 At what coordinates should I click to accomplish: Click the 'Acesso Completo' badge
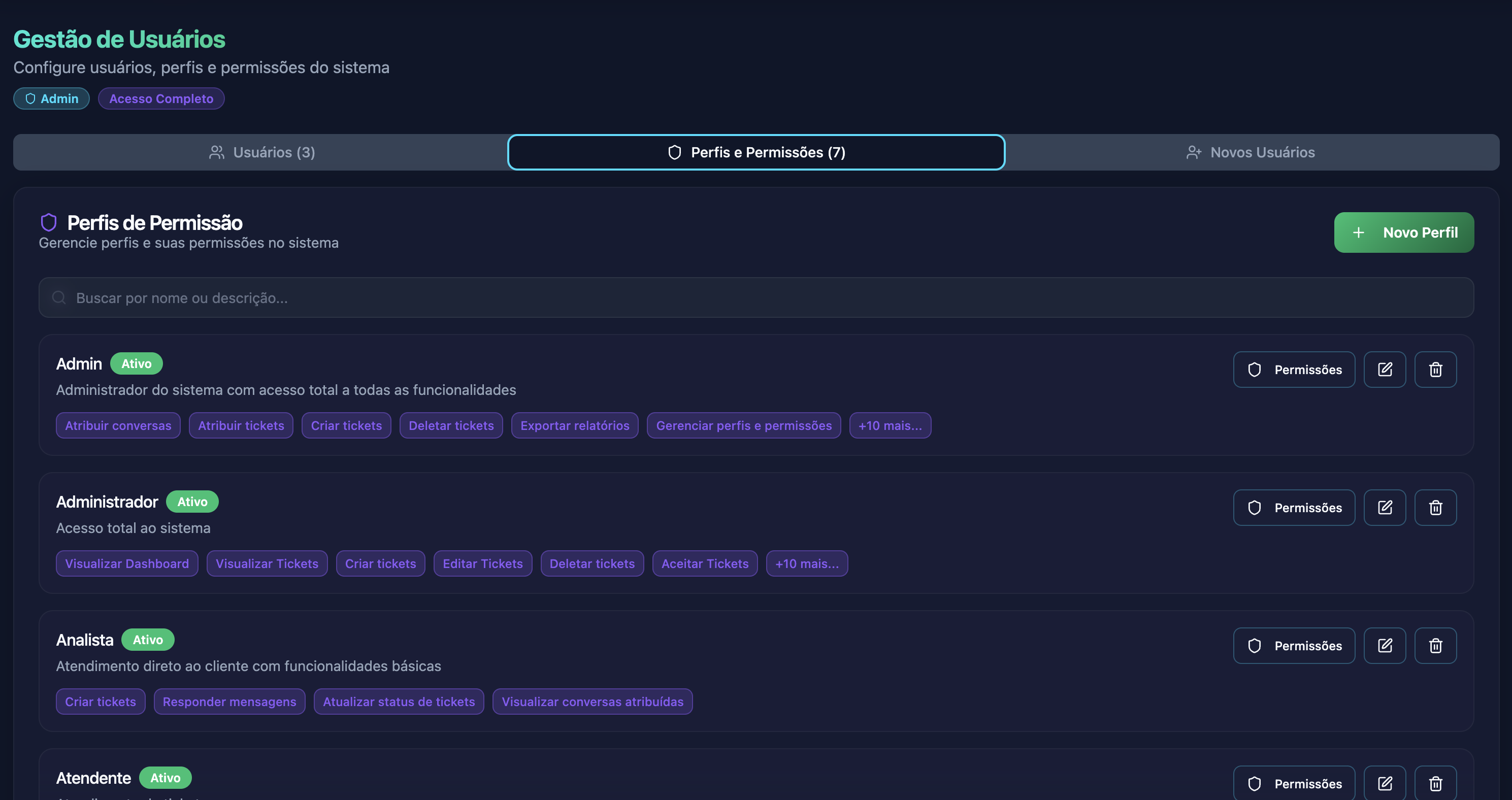coord(161,98)
